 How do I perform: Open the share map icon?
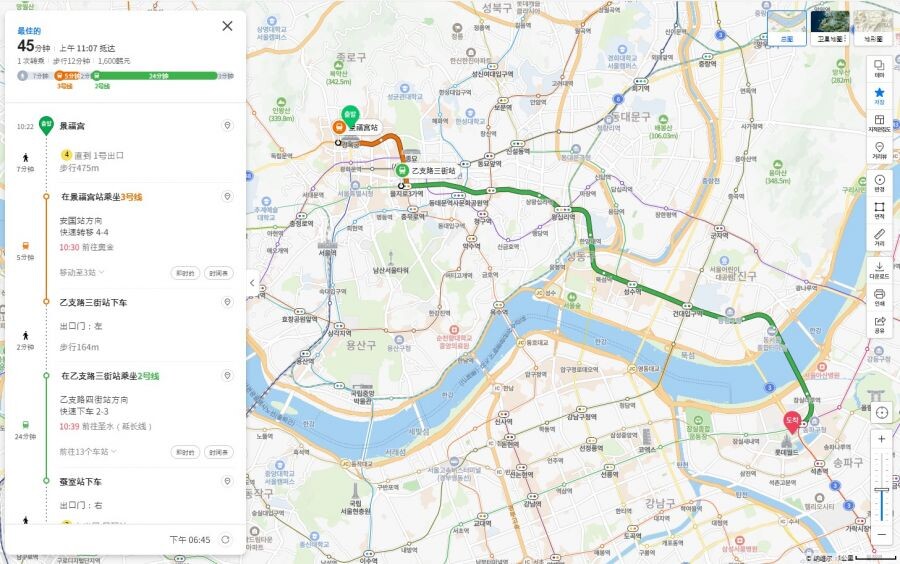(x=879, y=324)
